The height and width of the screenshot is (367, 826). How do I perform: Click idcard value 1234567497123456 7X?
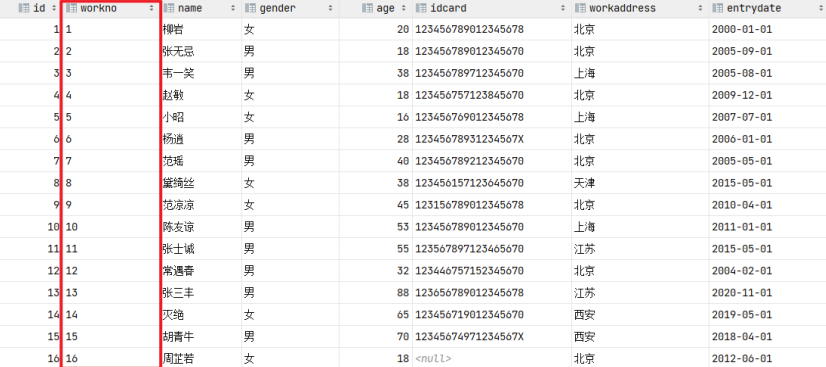tap(469, 336)
